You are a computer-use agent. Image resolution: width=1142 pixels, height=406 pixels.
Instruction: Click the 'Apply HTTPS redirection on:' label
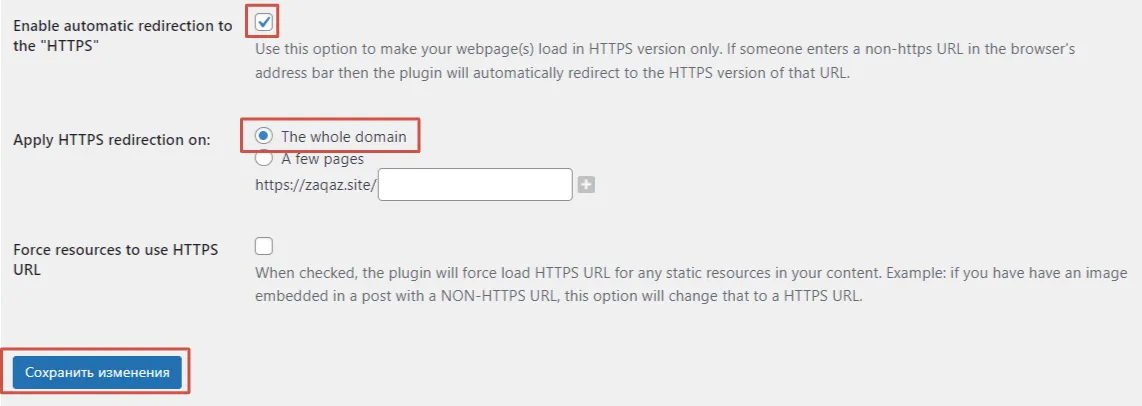pyautogui.click(x=112, y=140)
